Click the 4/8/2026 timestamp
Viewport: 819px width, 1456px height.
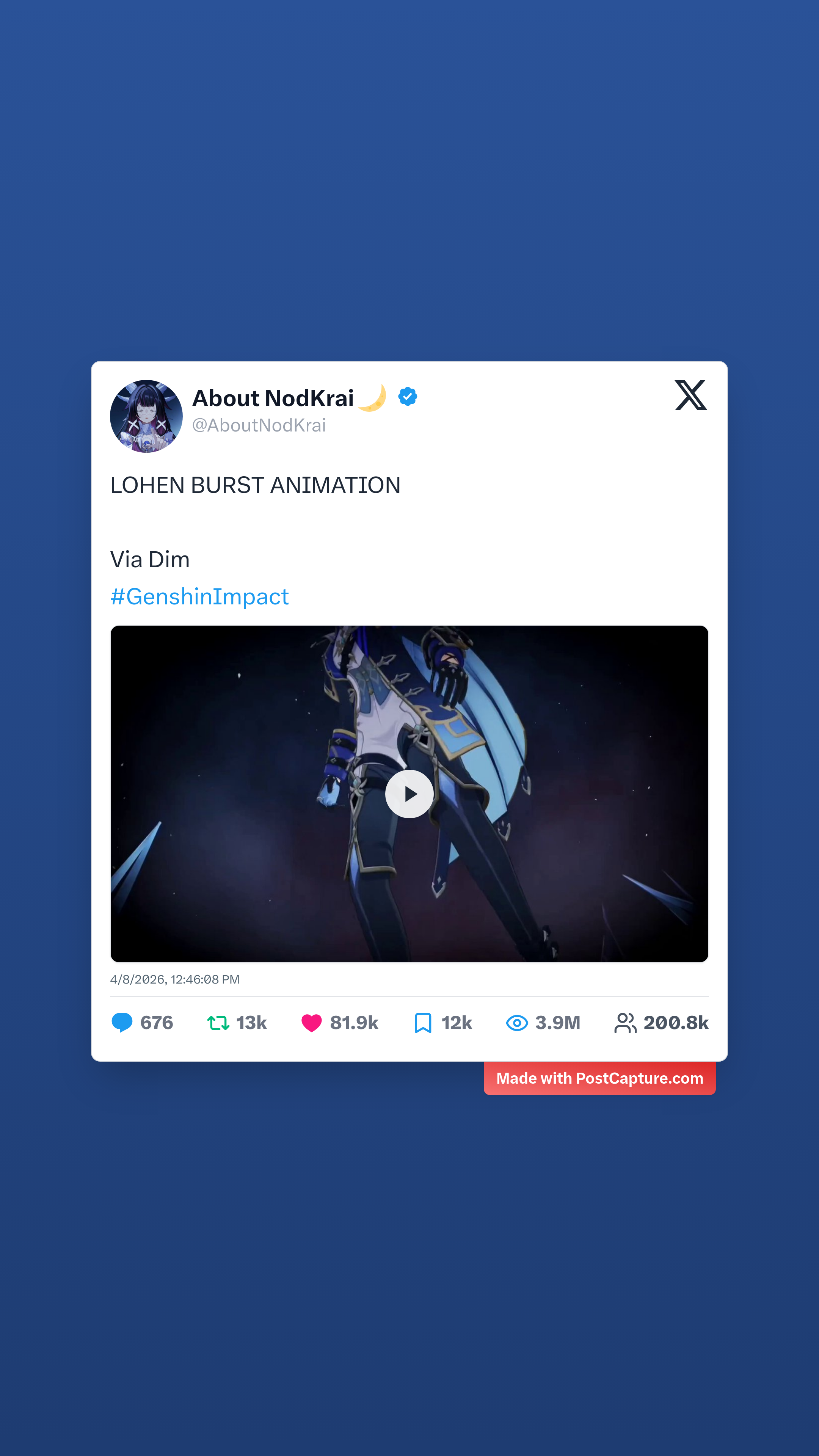point(175,979)
